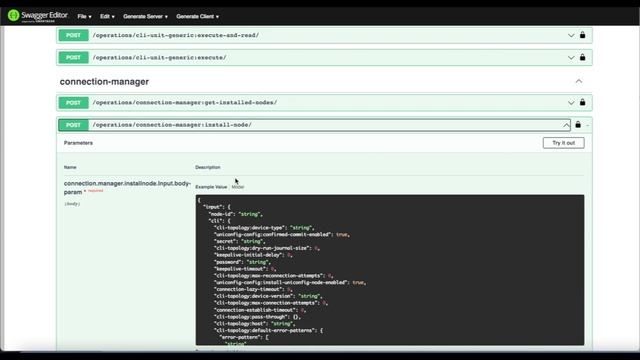
Task: Click the Description column header
Action: point(208,167)
